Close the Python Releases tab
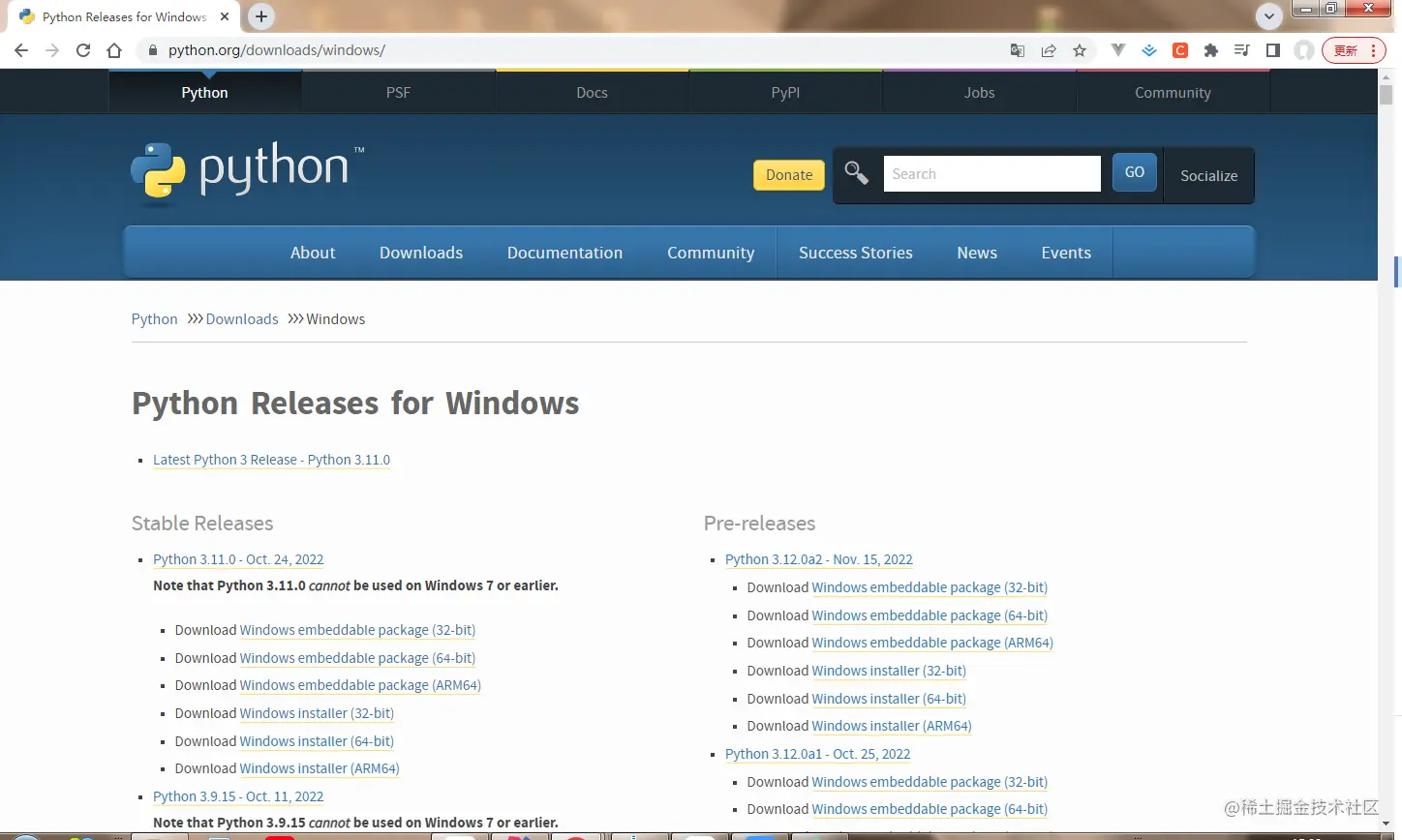 coord(225,16)
